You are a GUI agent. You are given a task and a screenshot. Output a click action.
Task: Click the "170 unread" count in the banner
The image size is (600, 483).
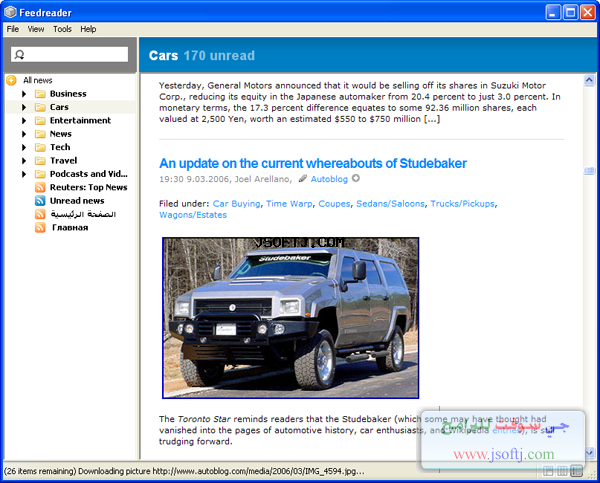point(219,55)
